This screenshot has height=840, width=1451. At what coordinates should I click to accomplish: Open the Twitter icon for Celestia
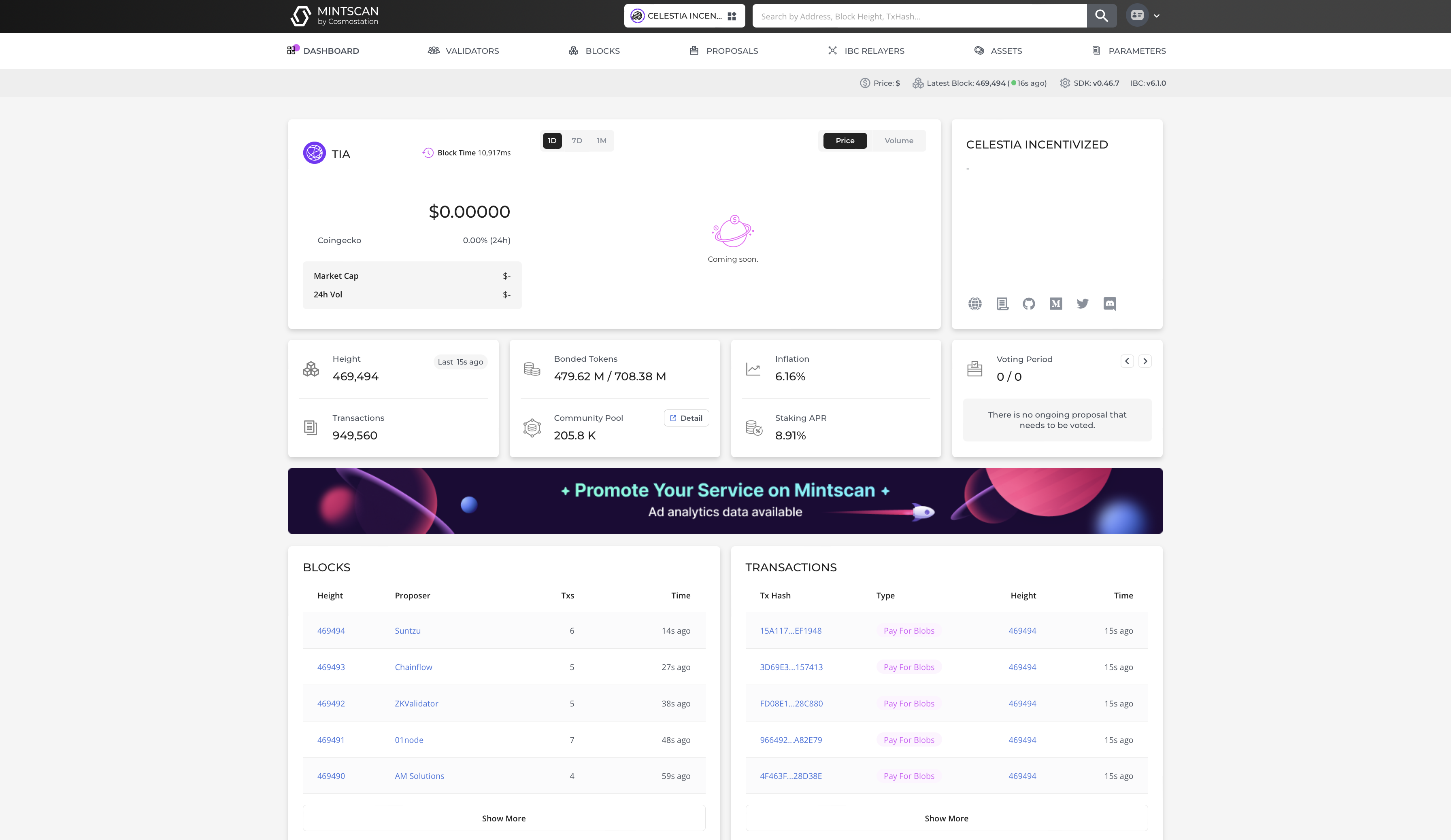pos(1083,304)
